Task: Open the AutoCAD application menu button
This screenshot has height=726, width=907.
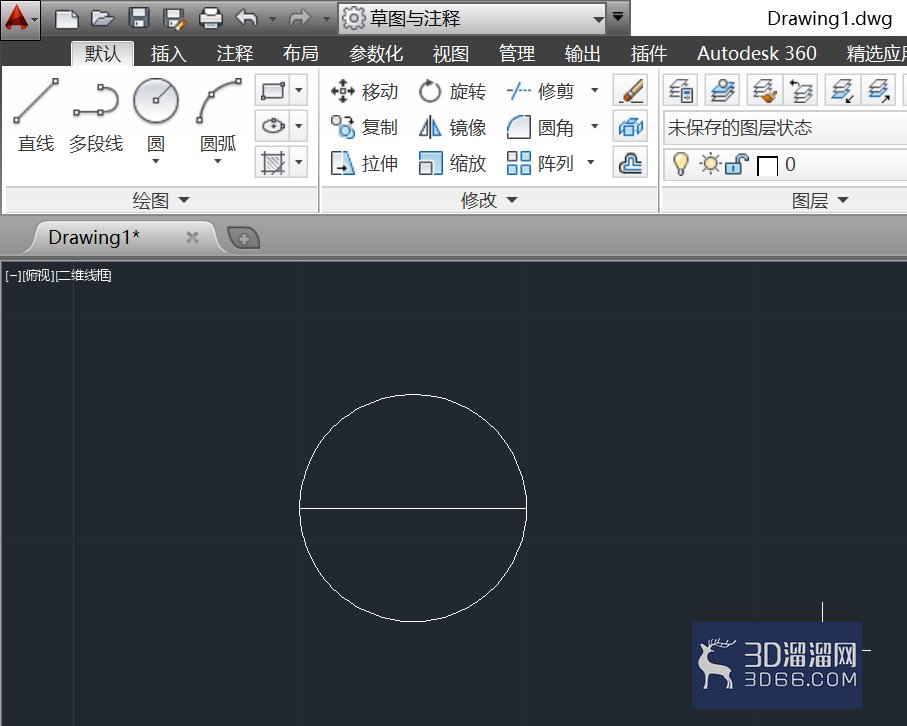Action: pos(20,19)
